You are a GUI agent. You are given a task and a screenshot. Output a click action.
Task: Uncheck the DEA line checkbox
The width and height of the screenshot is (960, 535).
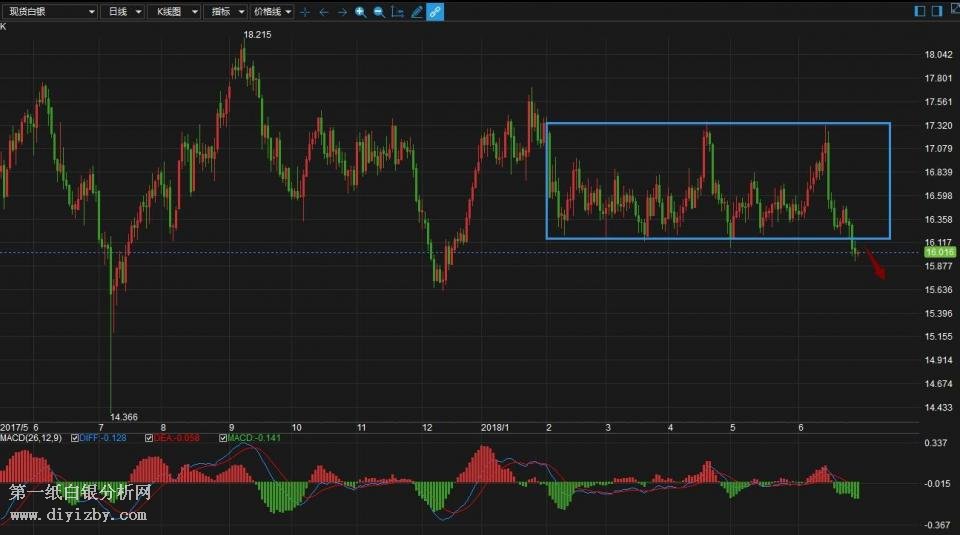149,438
